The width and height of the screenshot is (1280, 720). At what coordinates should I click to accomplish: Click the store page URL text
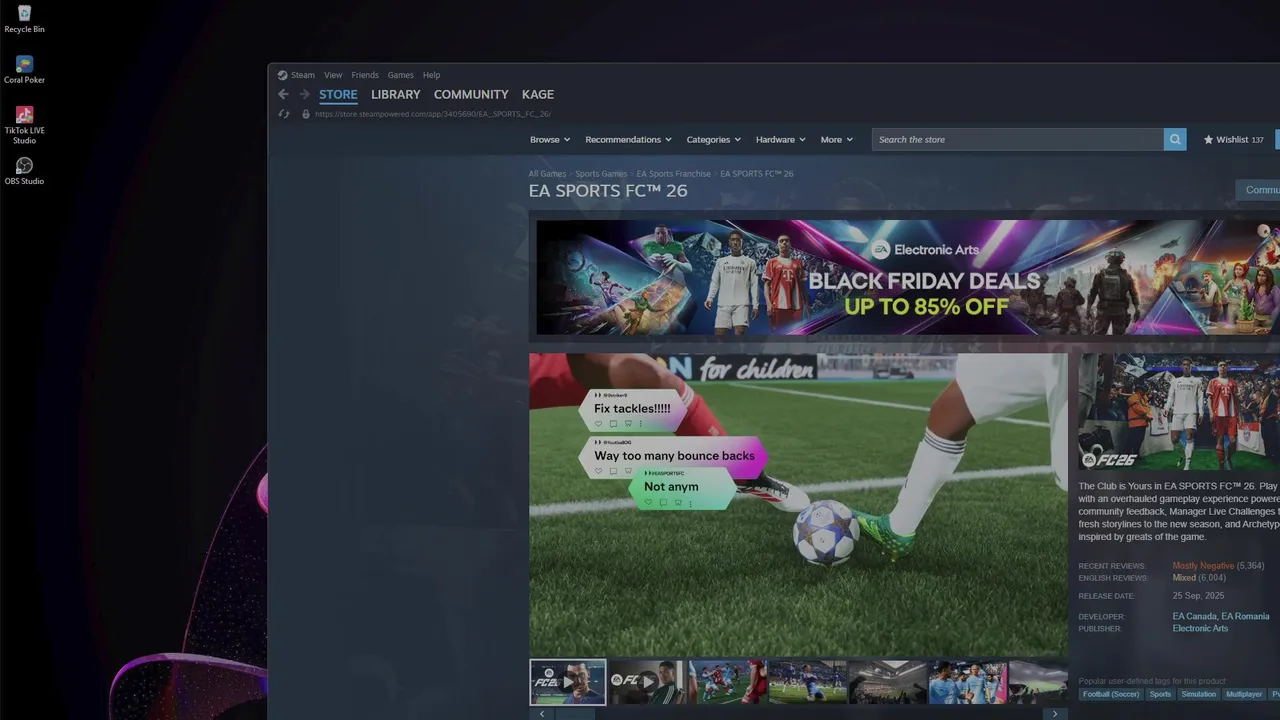pos(433,114)
